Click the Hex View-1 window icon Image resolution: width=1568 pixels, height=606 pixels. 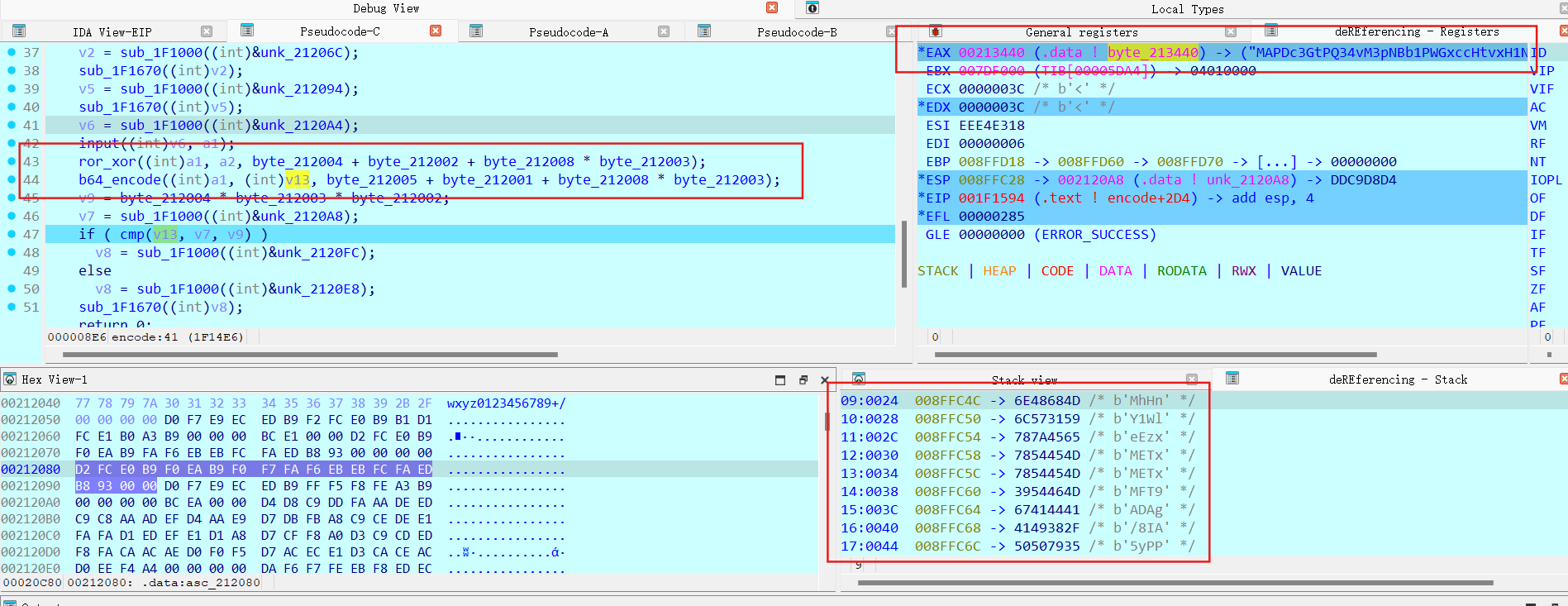(10, 379)
